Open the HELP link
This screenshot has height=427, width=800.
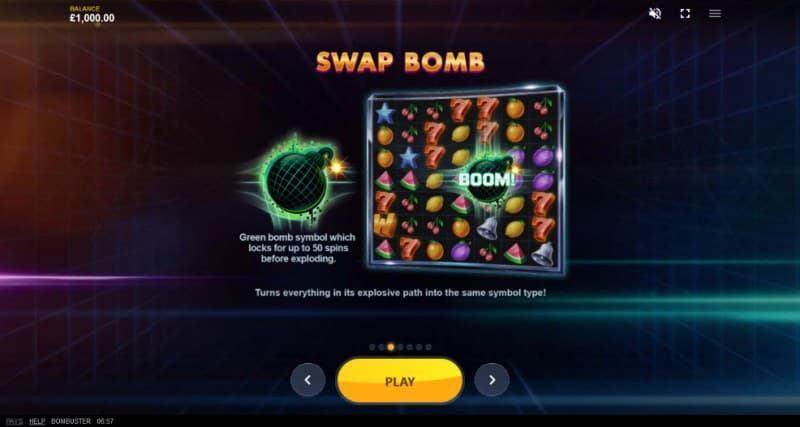37,421
